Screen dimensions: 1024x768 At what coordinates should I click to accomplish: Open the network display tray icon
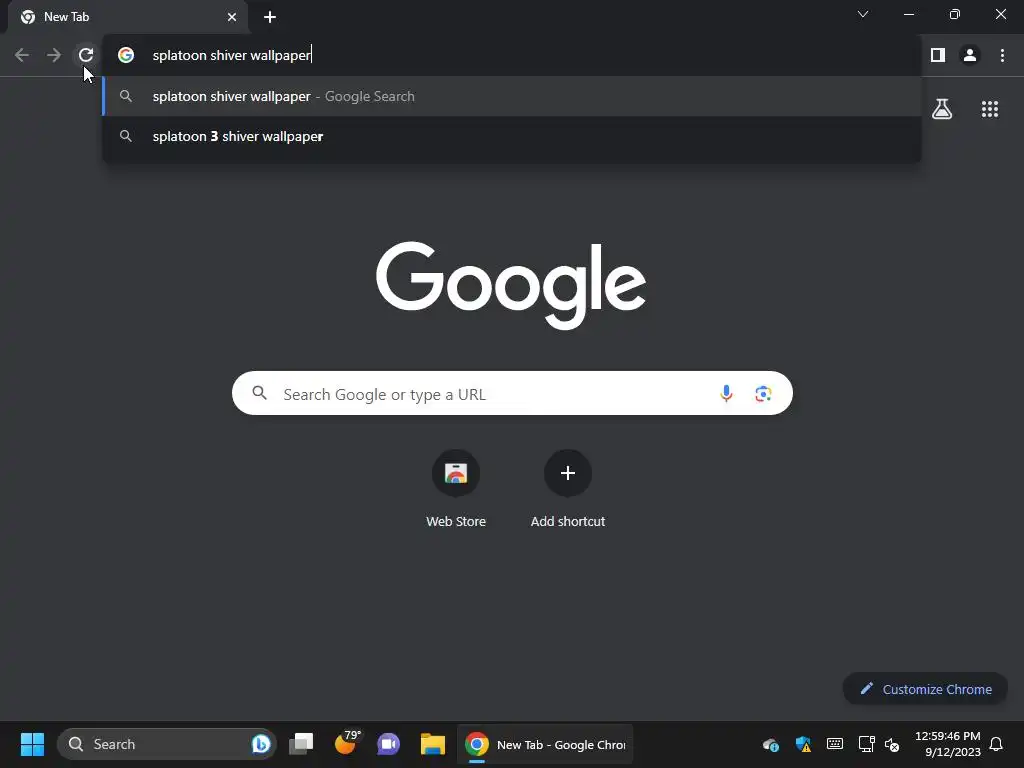point(866,744)
